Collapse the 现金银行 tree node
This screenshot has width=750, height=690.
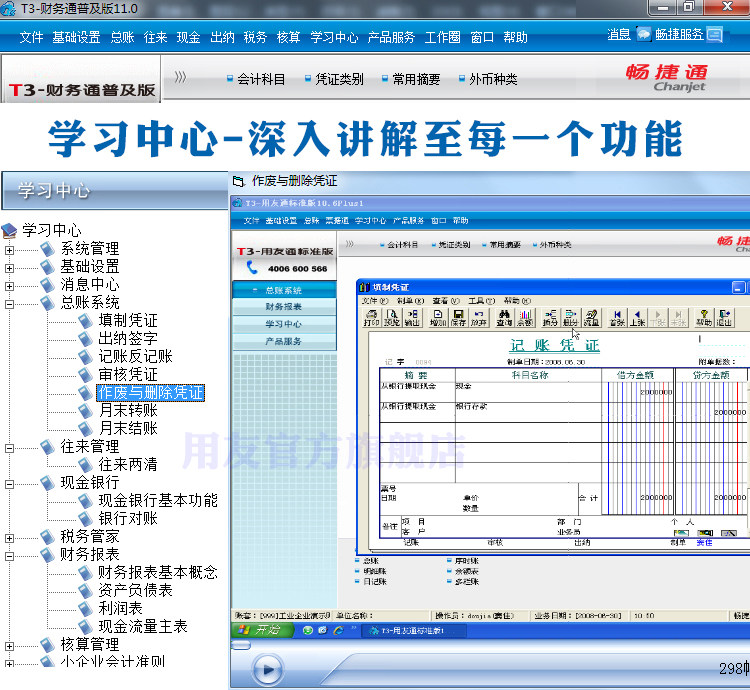click(x=10, y=484)
